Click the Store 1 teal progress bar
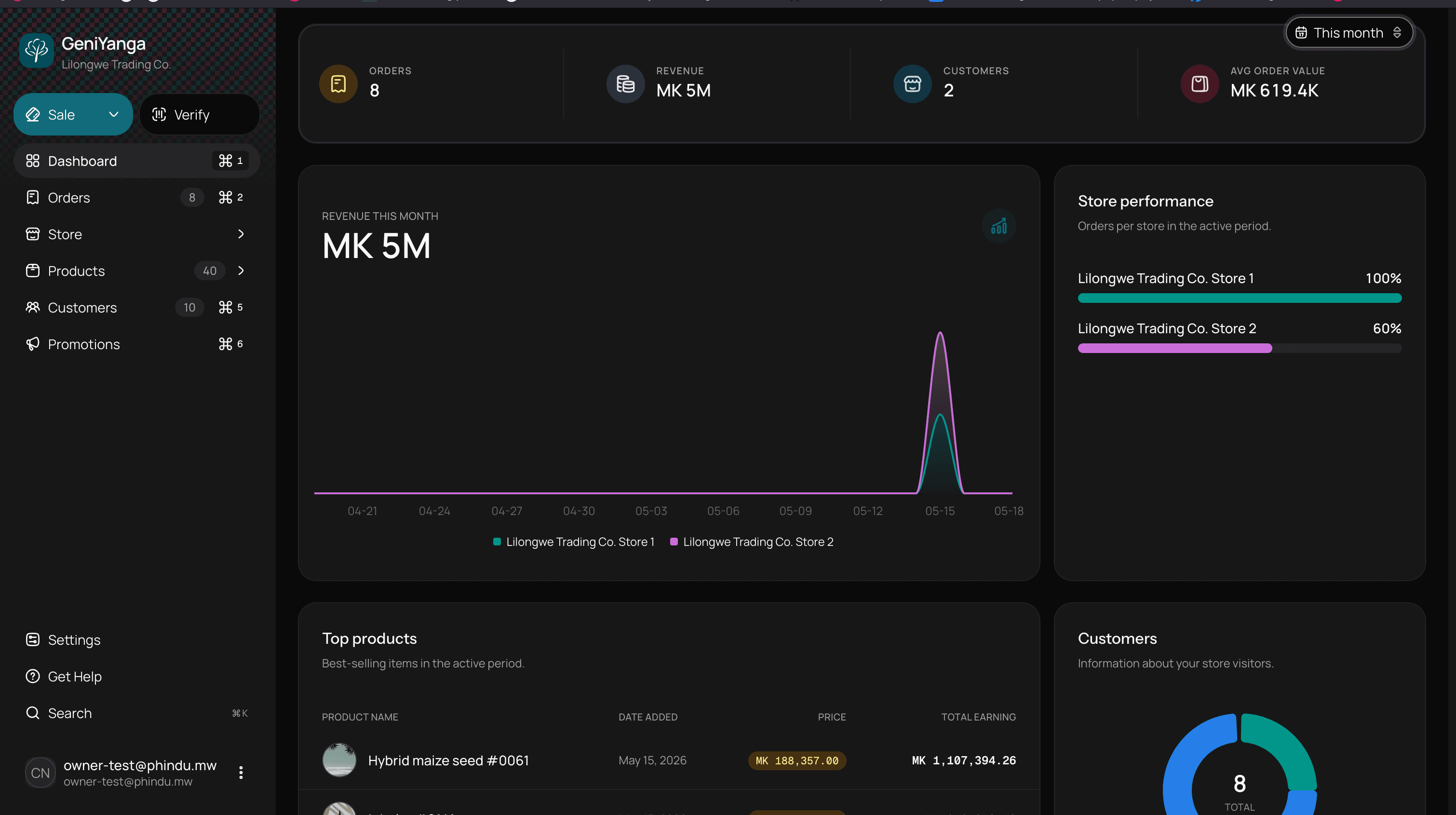This screenshot has width=1456, height=815. (x=1240, y=299)
